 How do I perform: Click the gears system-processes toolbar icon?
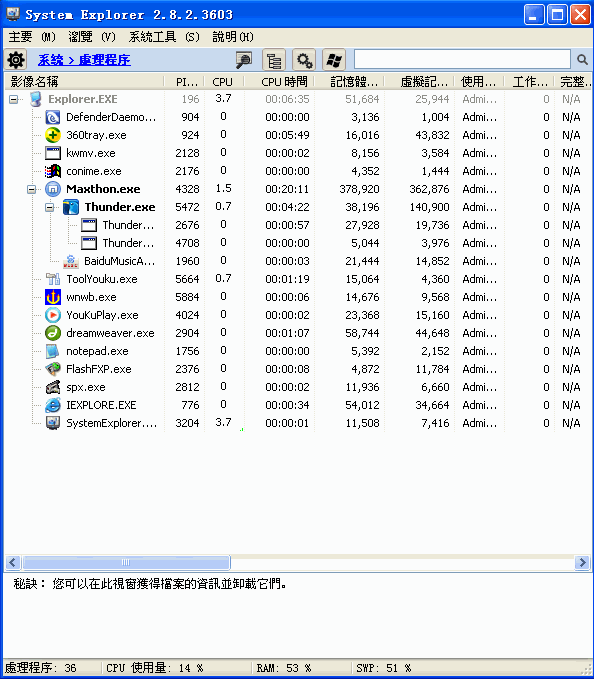click(x=303, y=60)
